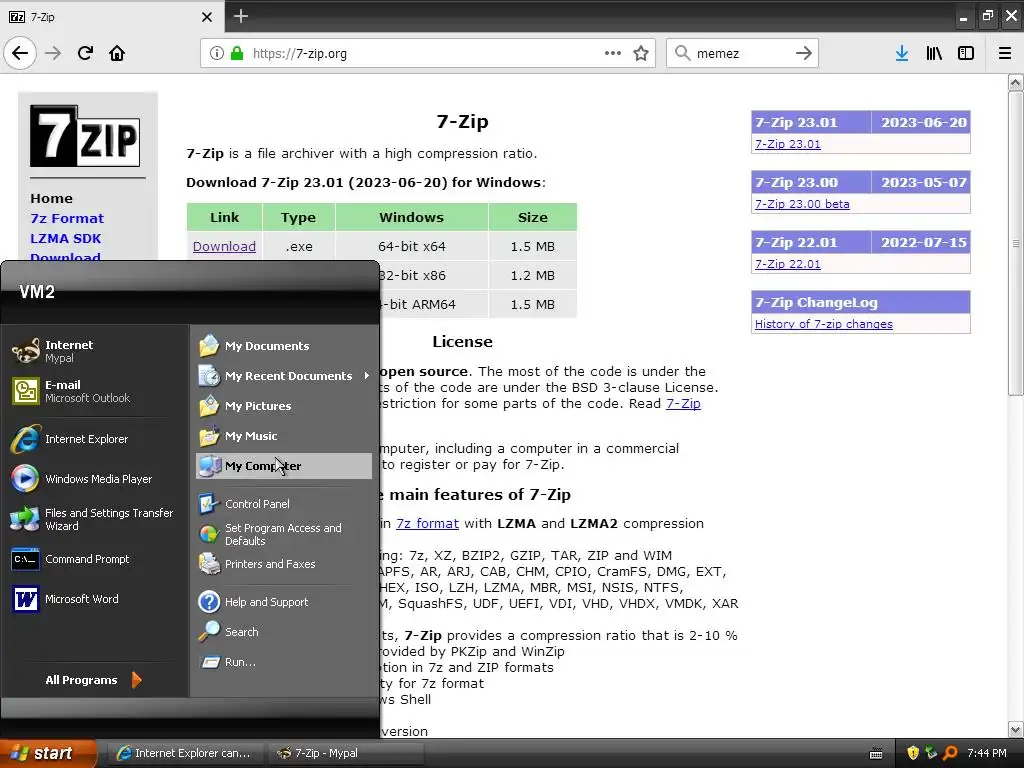Viewport: 1024px width, 768px height.
Task: Go back with the browser back arrow
Action: pos(20,53)
